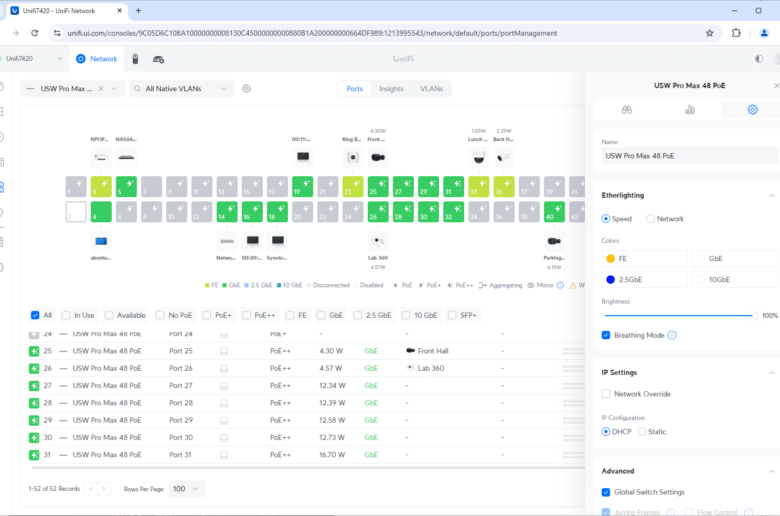Open the statistics chart tab in device panel
The height and width of the screenshot is (516, 780).
click(689, 109)
